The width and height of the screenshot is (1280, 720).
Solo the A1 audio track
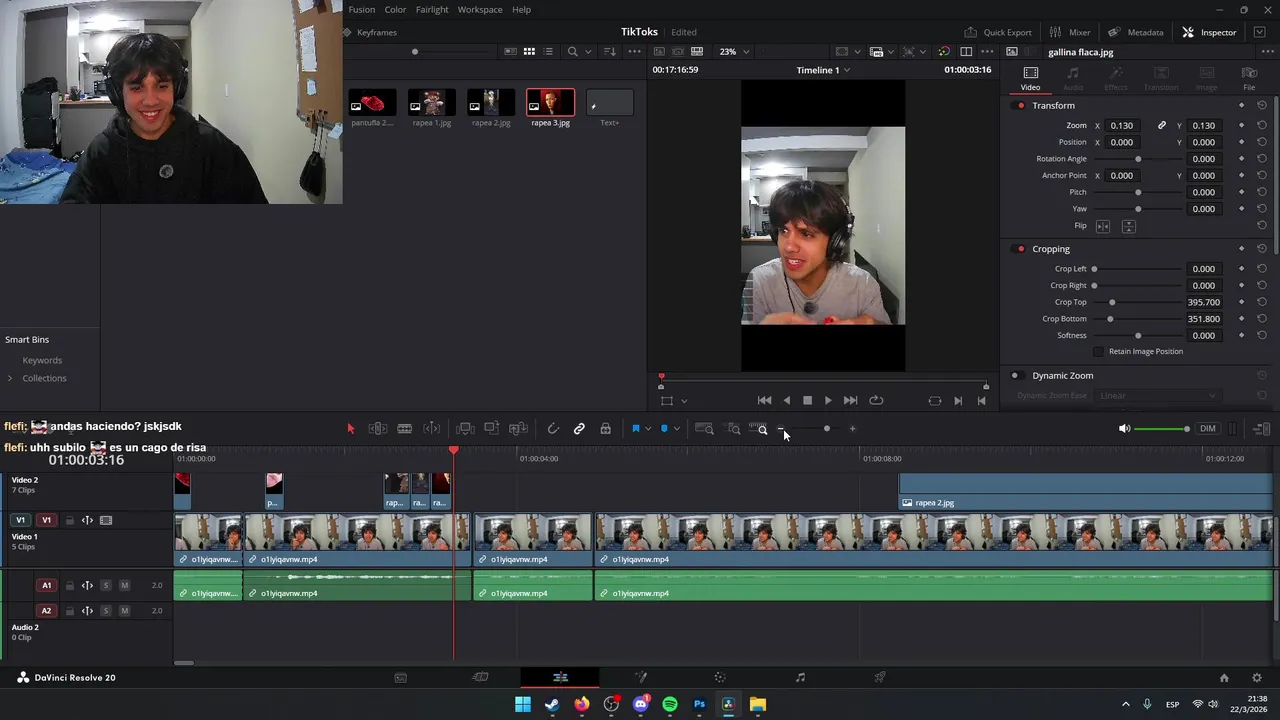coord(105,585)
